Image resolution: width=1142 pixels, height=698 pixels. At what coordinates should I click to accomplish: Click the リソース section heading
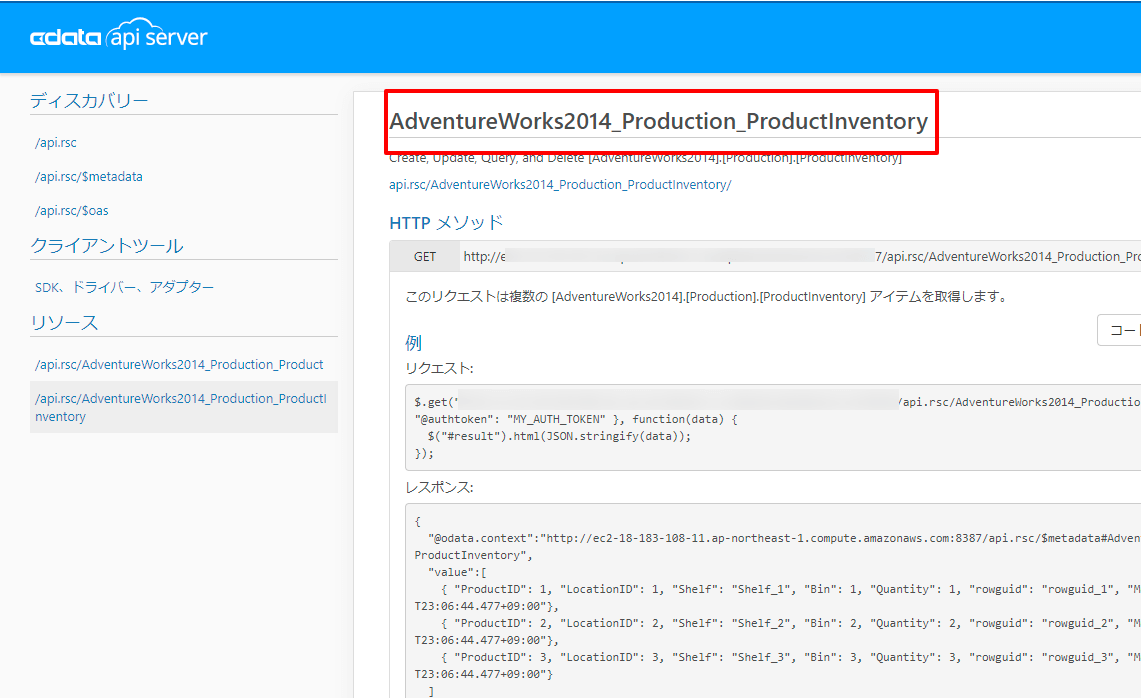pos(64,322)
